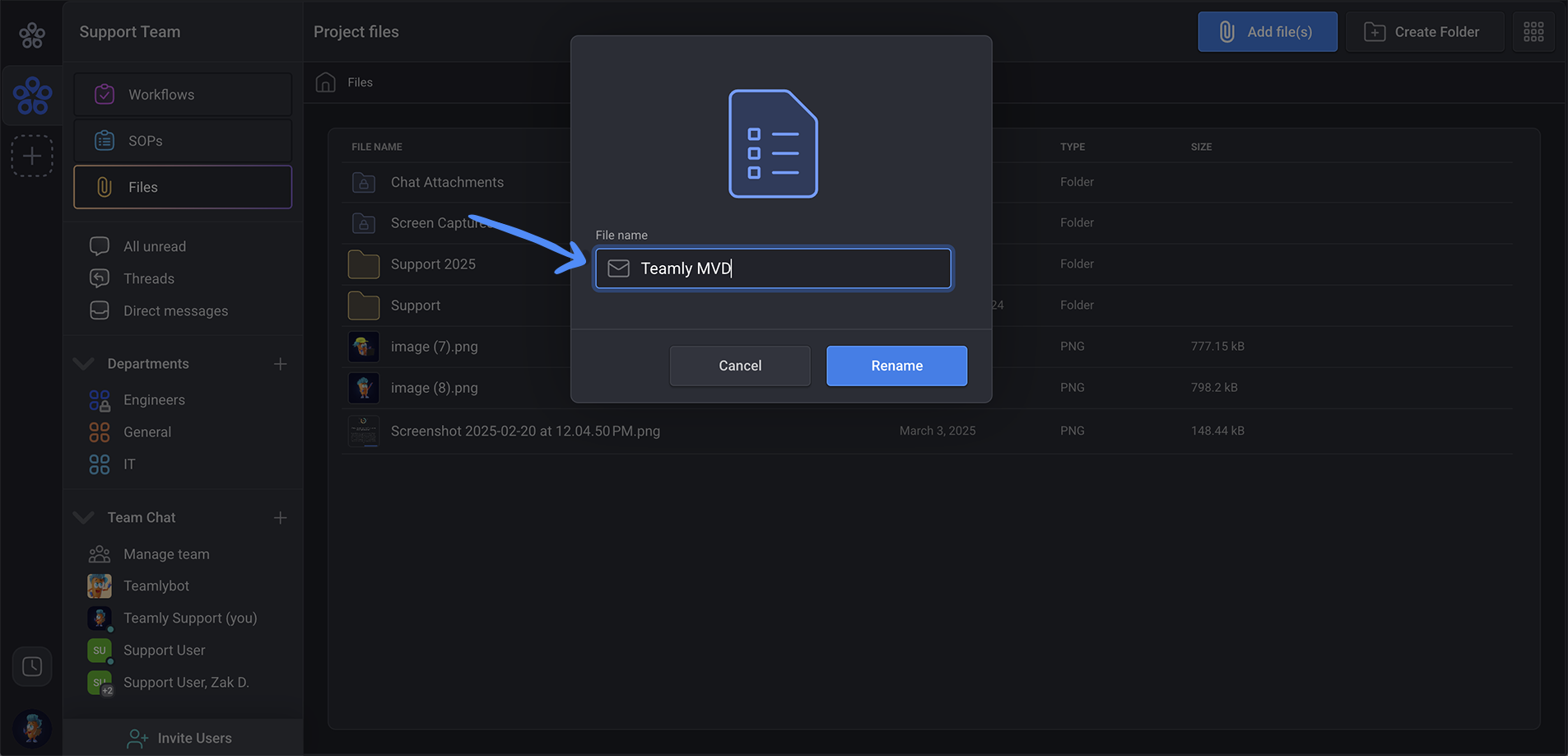Image resolution: width=1568 pixels, height=756 pixels.
Task: Open the Teamly logo at top left
Action: (x=32, y=35)
